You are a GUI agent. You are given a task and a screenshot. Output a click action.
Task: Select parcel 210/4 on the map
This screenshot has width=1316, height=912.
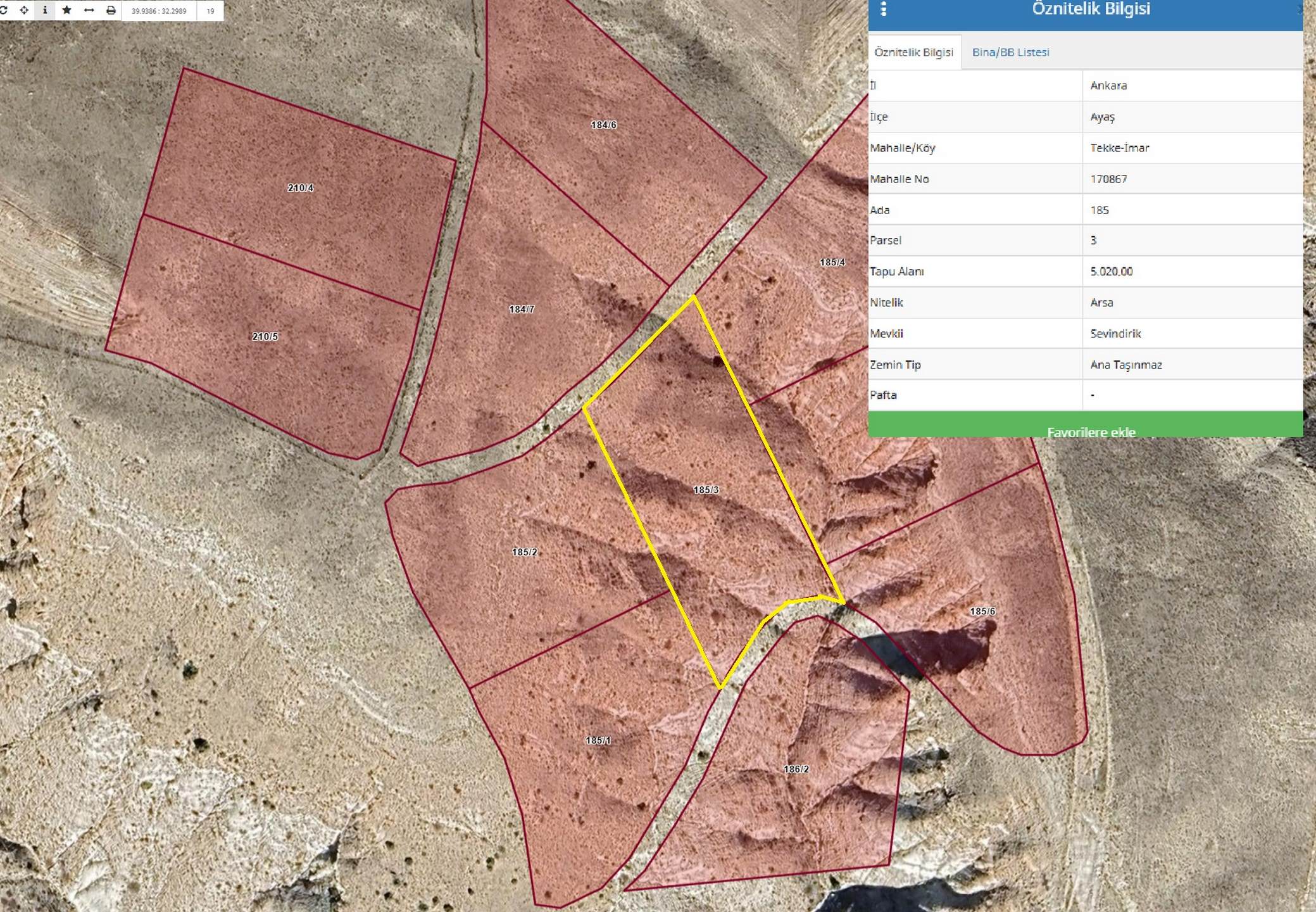click(x=300, y=187)
